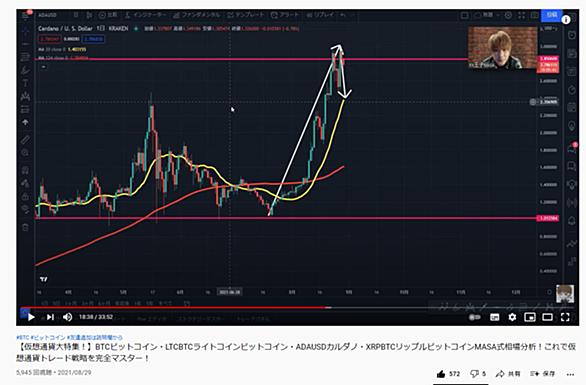This screenshot has width=586, height=385.
Task: Click the MA 20 close indicator label
Action: tap(52, 49)
